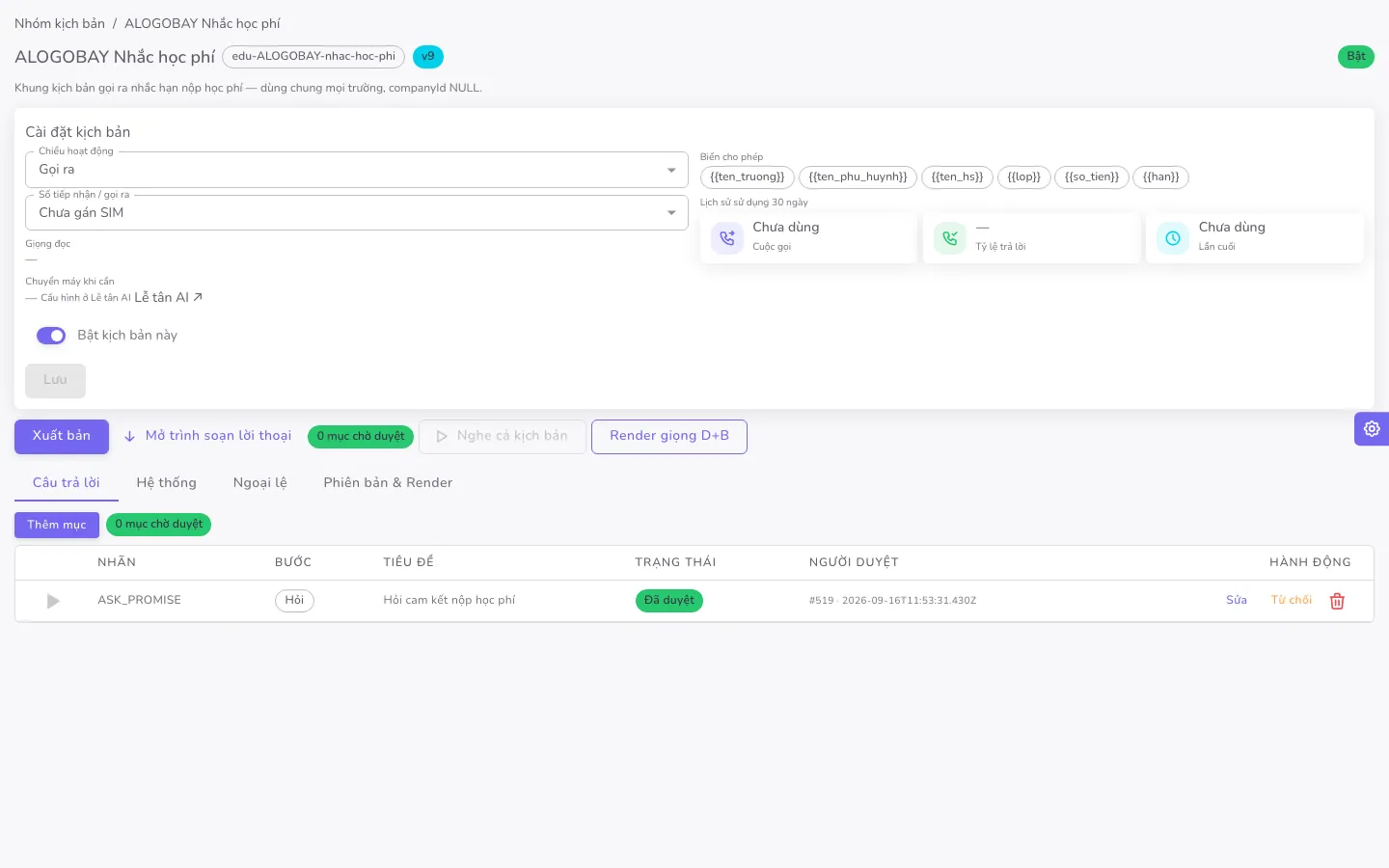Click the #519 reviewer timestamp cell
Viewport: 1389px width, 868px height.
892,600
